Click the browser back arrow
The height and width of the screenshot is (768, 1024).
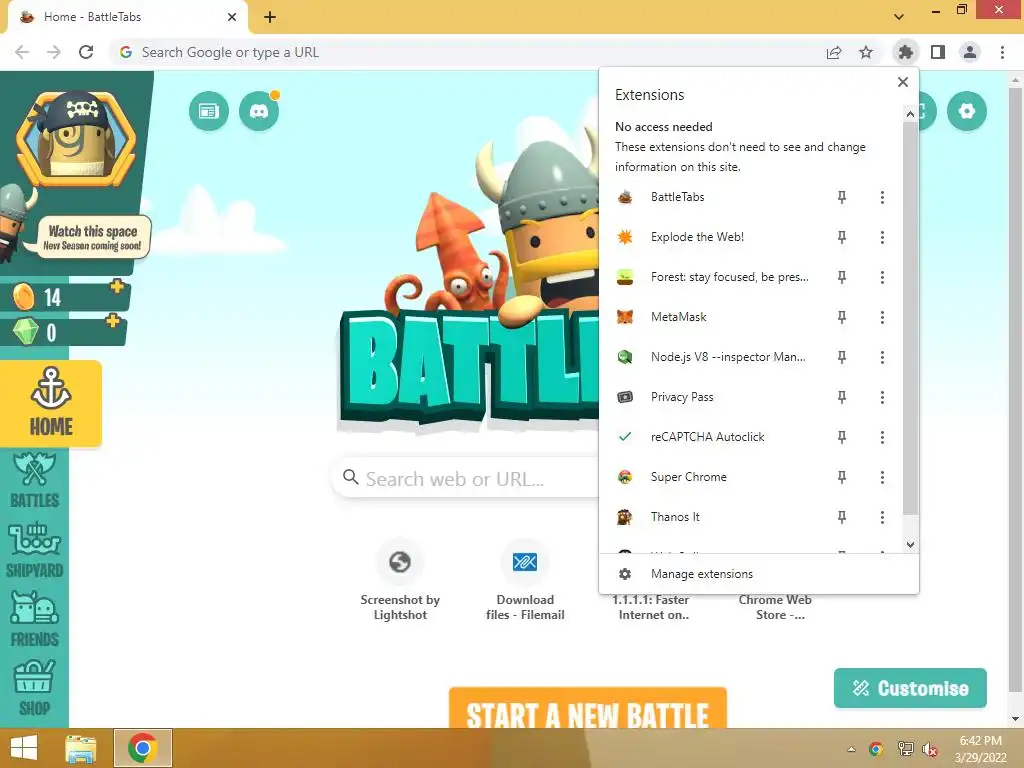22,52
